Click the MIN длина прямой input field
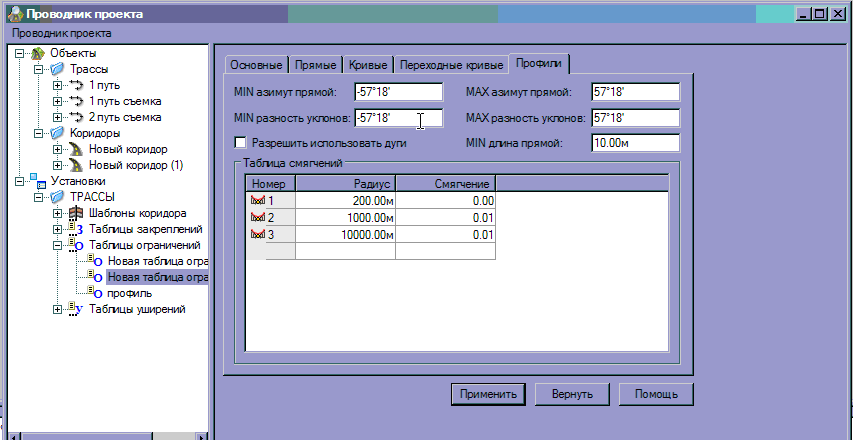 pos(633,143)
